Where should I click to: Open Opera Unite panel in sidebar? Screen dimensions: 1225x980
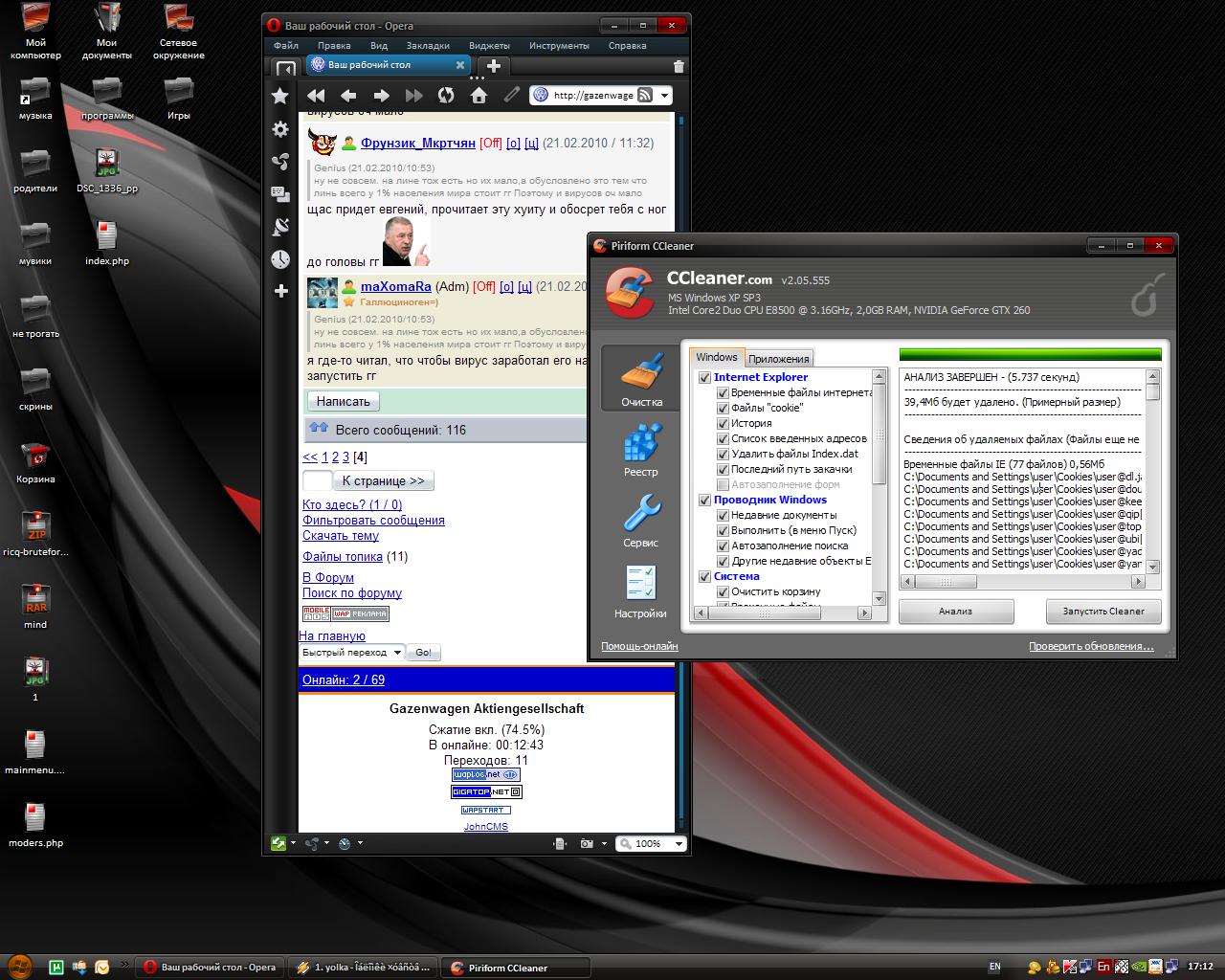(x=280, y=161)
